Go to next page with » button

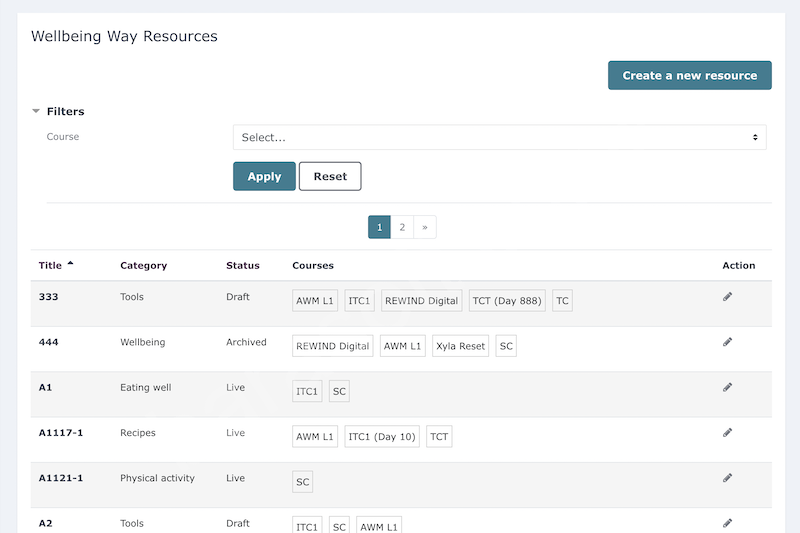(x=425, y=227)
